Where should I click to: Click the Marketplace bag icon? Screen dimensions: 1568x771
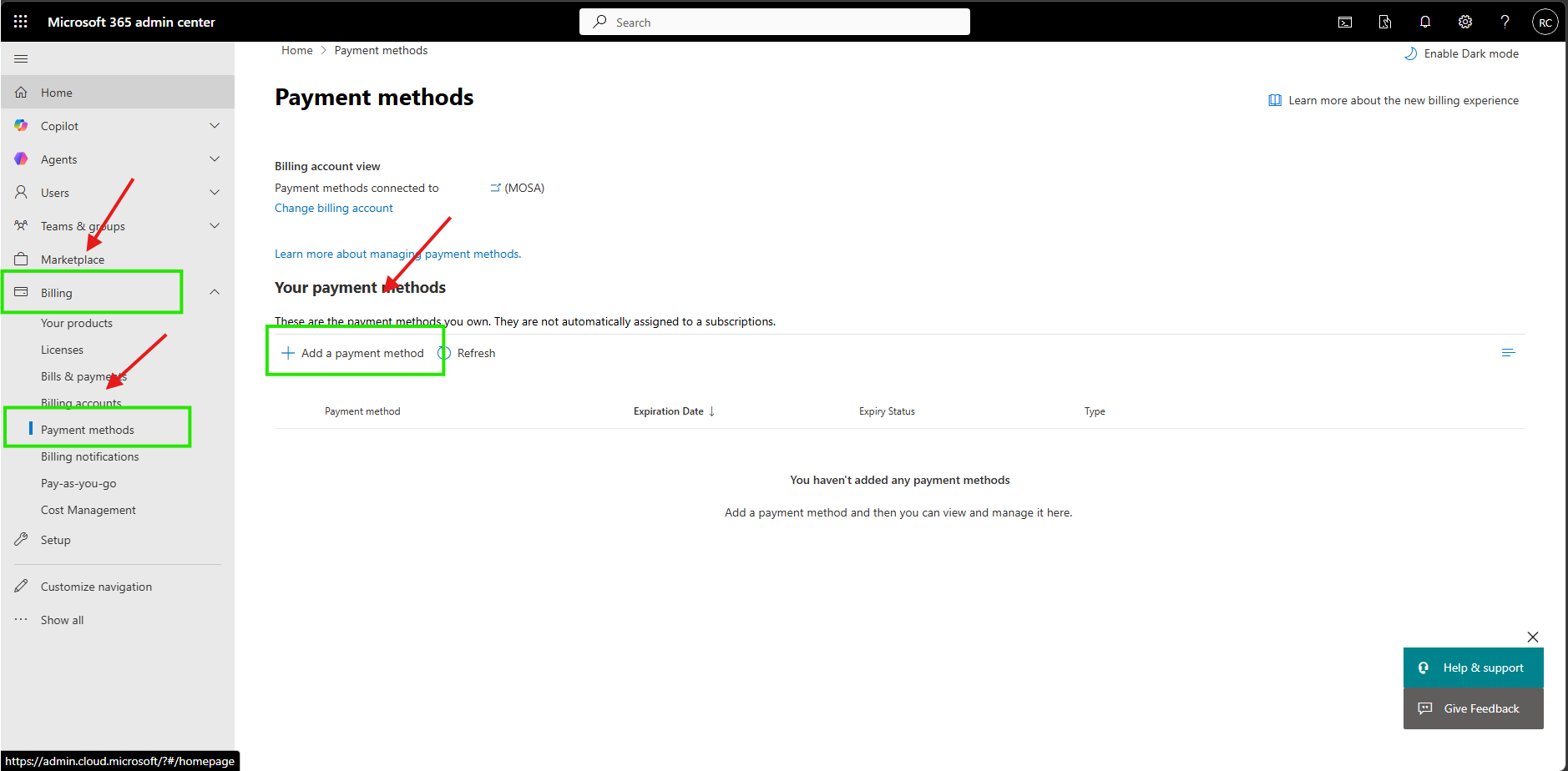coord(21,259)
